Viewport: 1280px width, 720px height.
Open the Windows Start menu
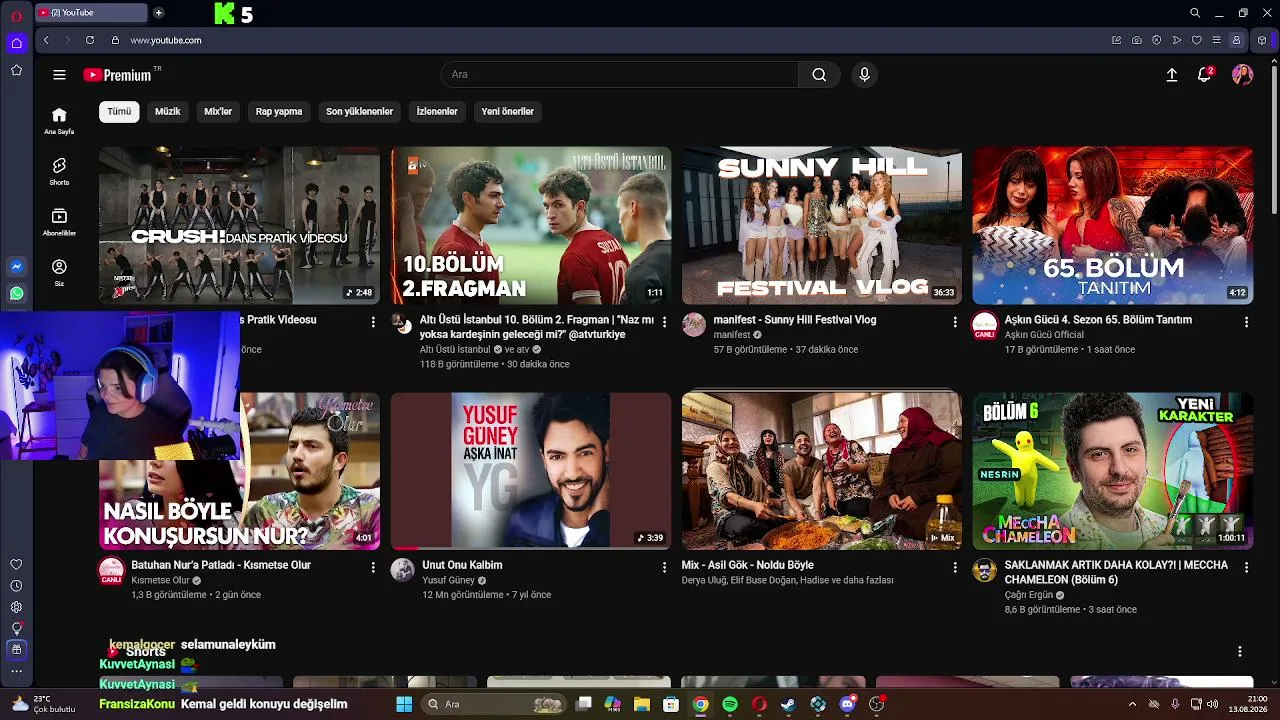(x=404, y=705)
